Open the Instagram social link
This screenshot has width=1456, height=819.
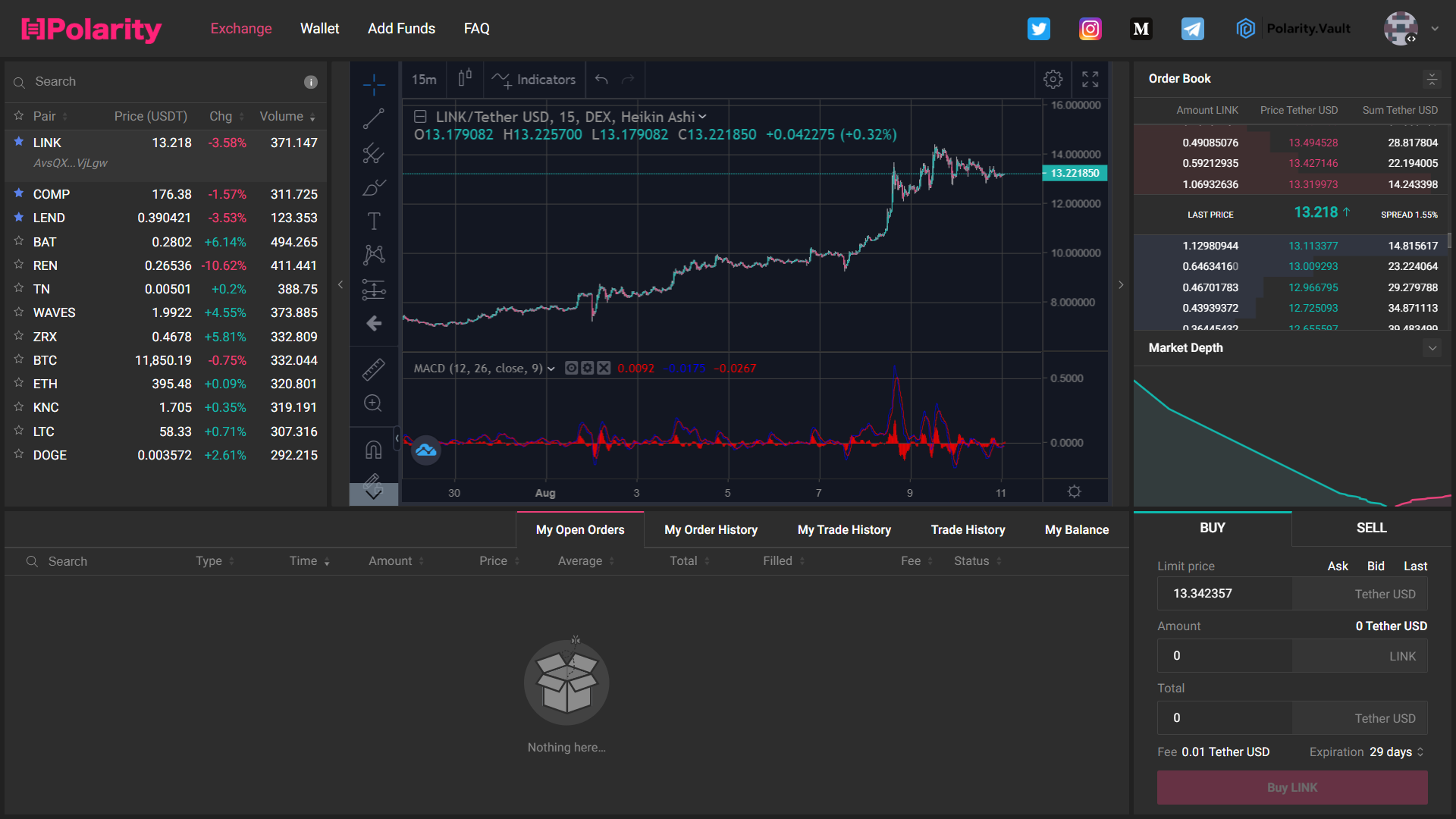pyautogui.click(x=1090, y=29)
